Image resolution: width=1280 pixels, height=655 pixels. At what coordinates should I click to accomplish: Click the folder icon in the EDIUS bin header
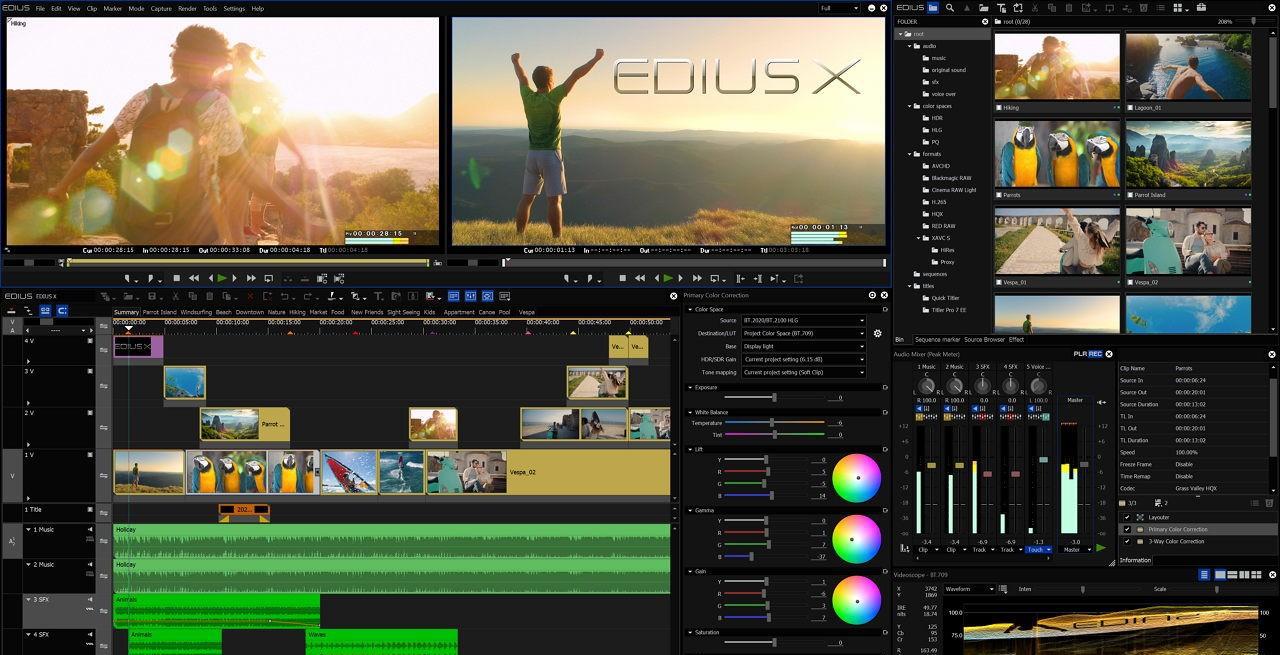pos(933,7)
